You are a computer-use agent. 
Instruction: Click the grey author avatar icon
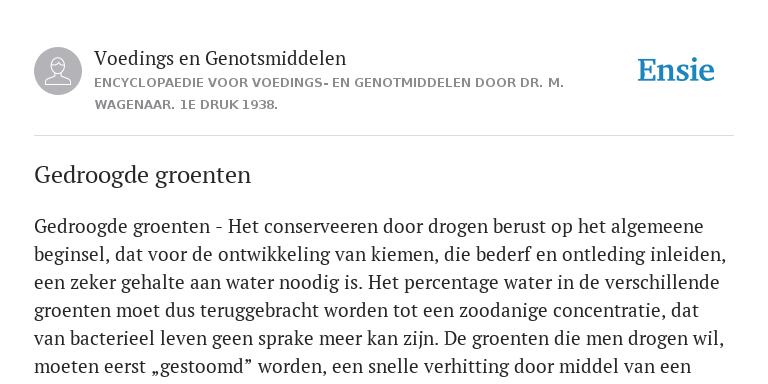pos(58,71)
